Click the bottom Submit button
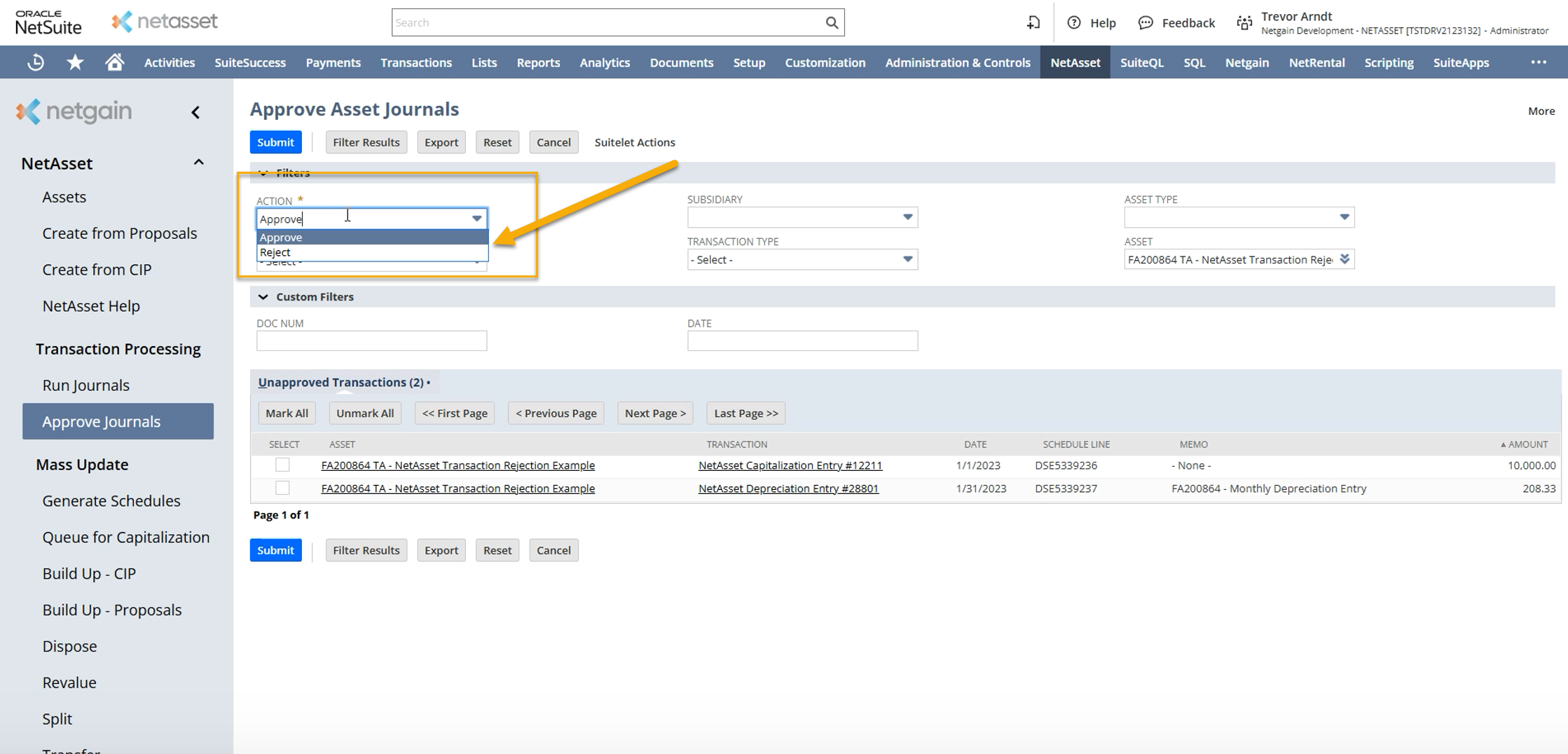 [x=275, y=550]
